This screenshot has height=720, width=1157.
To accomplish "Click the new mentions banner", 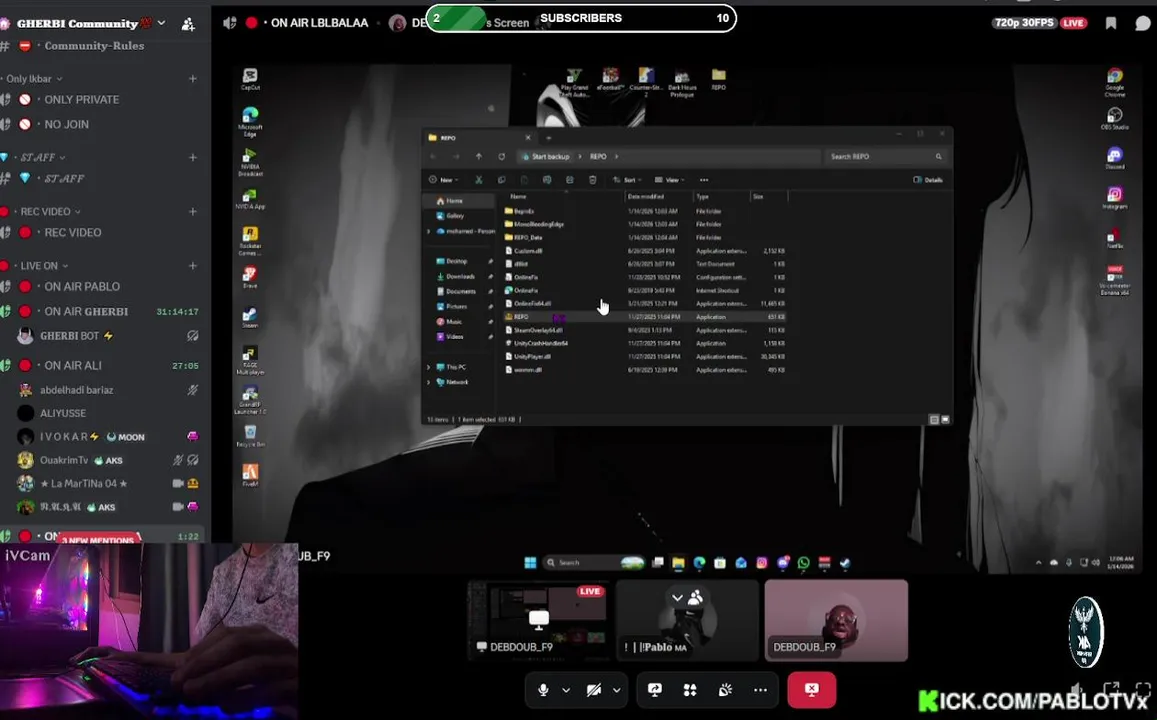I will 98,539.
